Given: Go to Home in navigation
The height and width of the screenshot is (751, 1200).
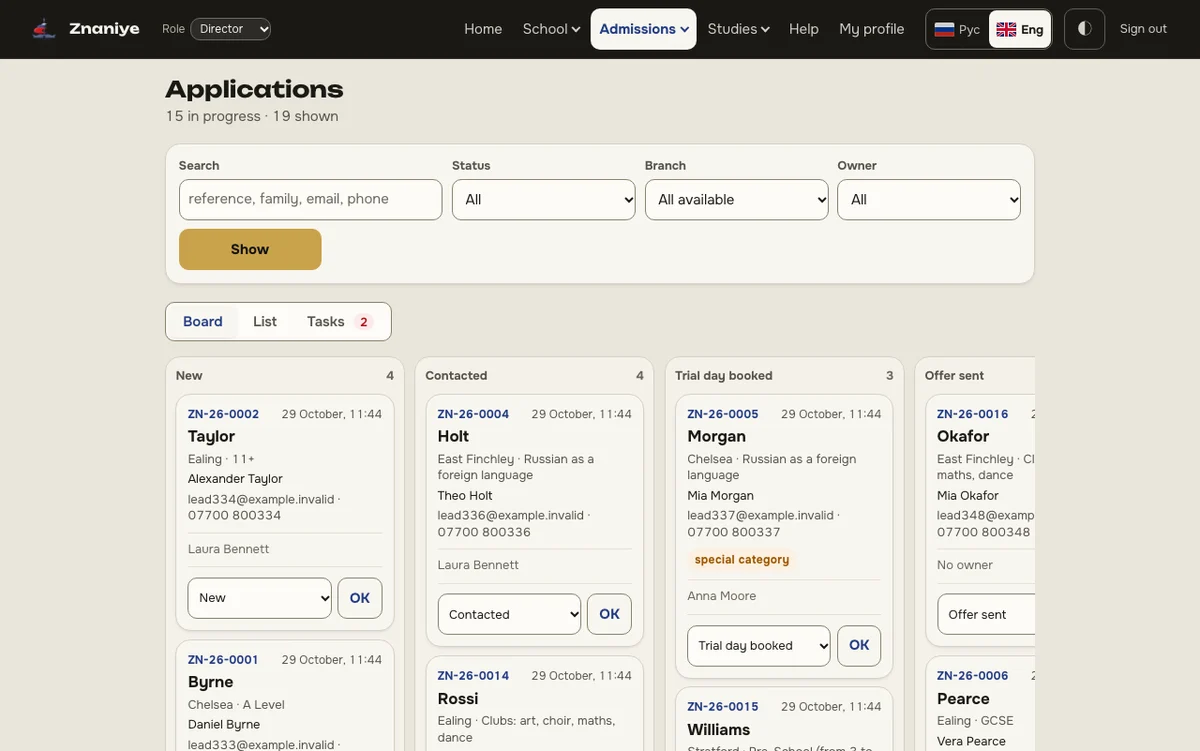Looking at the screenshot, I should point(483,29).
